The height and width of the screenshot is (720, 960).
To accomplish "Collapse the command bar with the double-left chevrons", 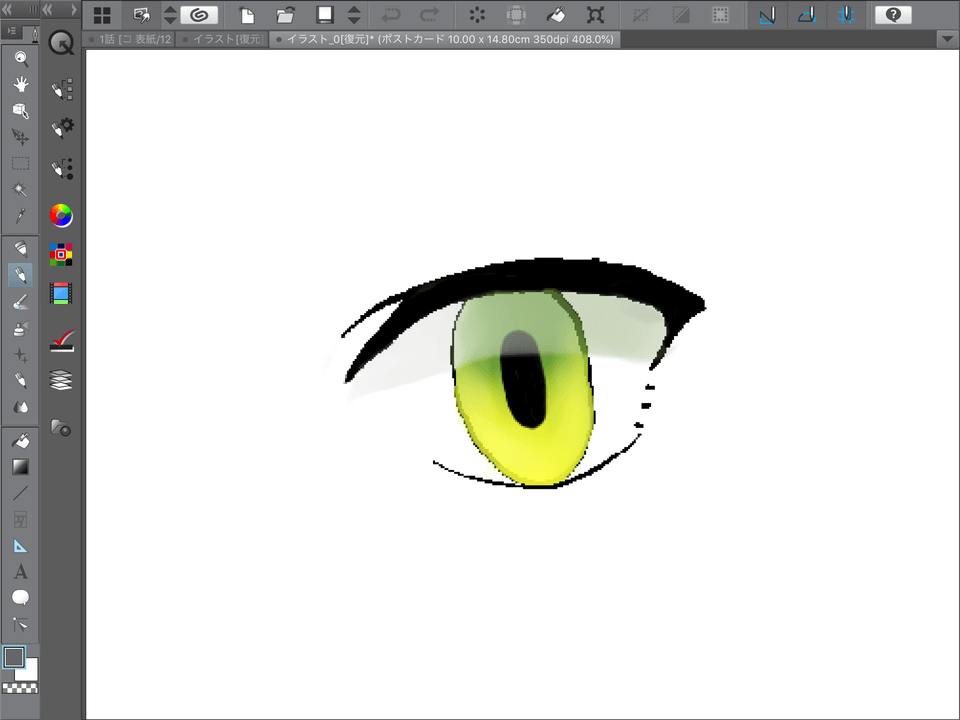I will (9, 10).
